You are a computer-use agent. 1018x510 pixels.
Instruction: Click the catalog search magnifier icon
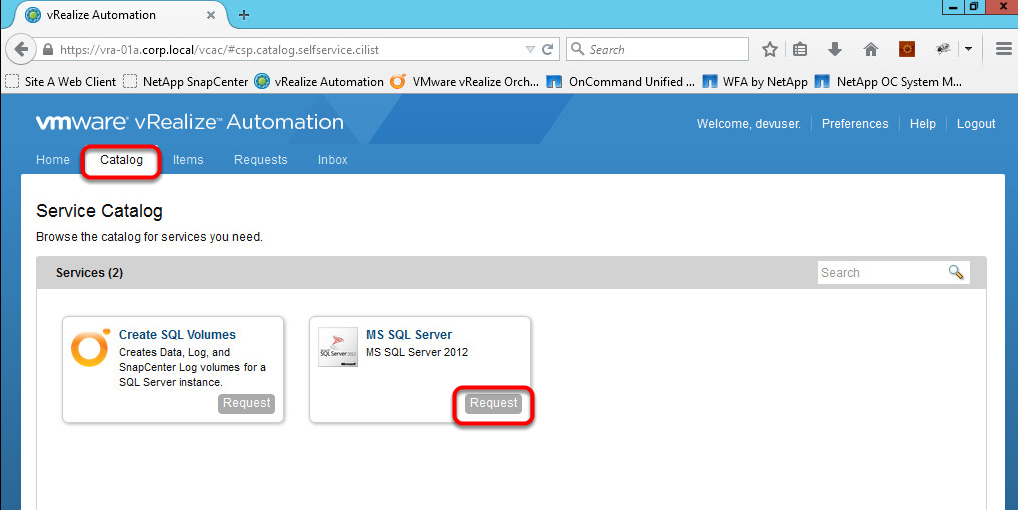click(x=956, y=272)
